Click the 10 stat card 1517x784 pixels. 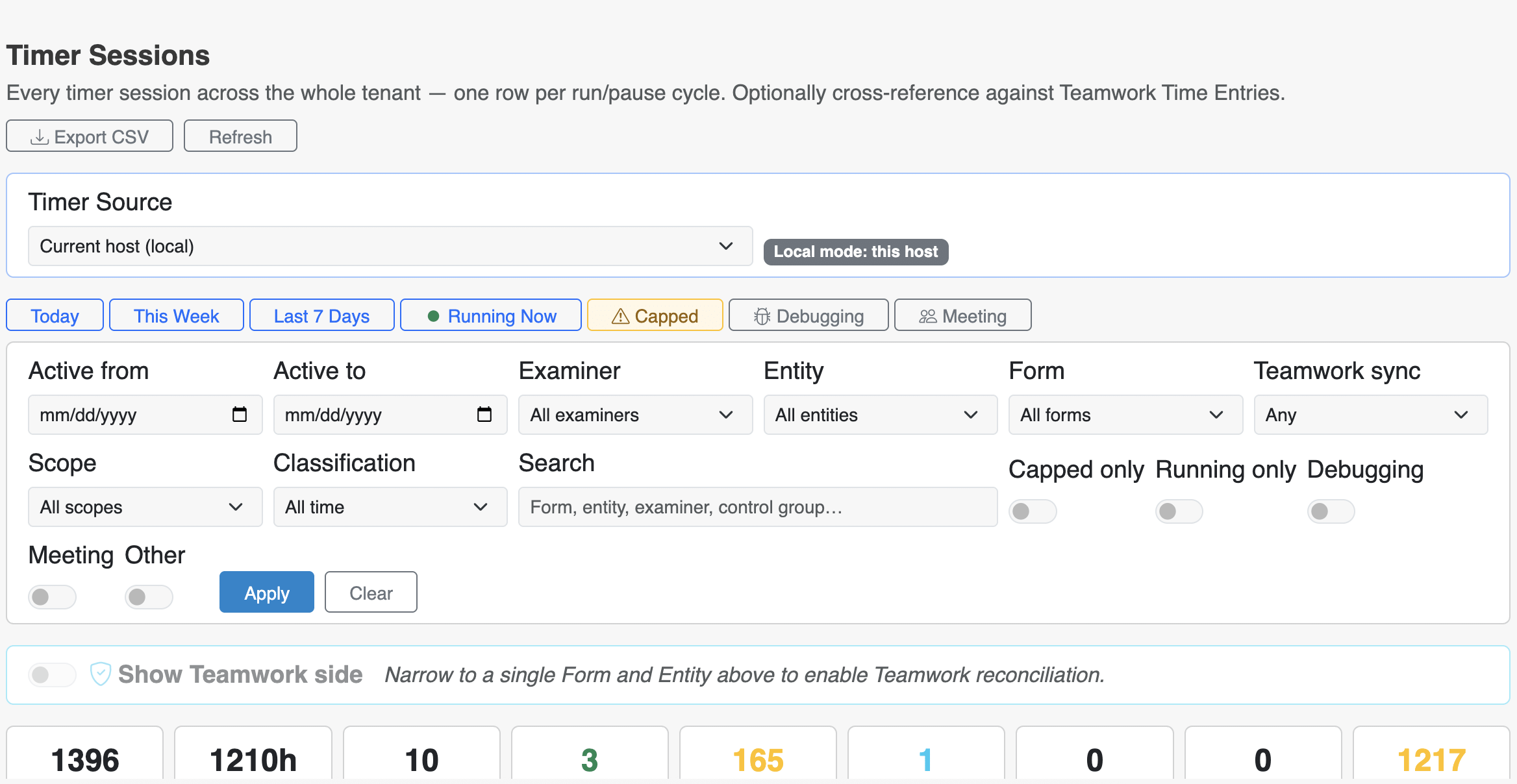click(x=421, y=754)
